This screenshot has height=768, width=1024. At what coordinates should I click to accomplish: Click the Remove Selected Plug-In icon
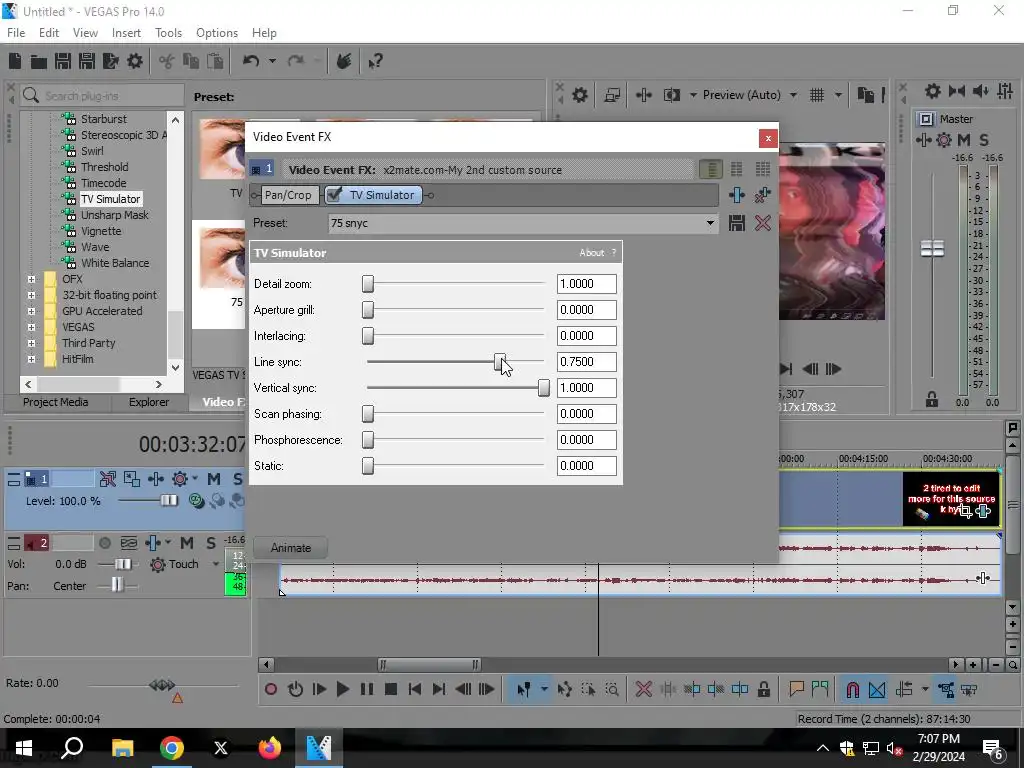tap(762, 195)
